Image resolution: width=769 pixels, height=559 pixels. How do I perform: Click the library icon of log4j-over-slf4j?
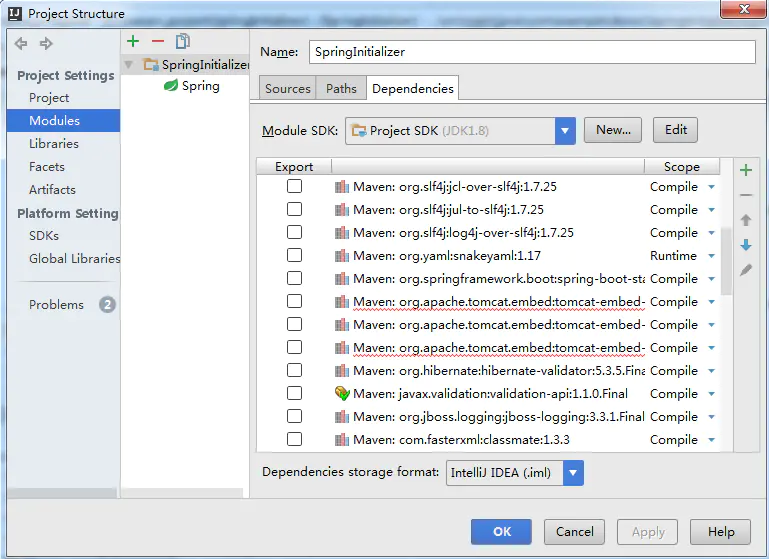click(342, 233)
